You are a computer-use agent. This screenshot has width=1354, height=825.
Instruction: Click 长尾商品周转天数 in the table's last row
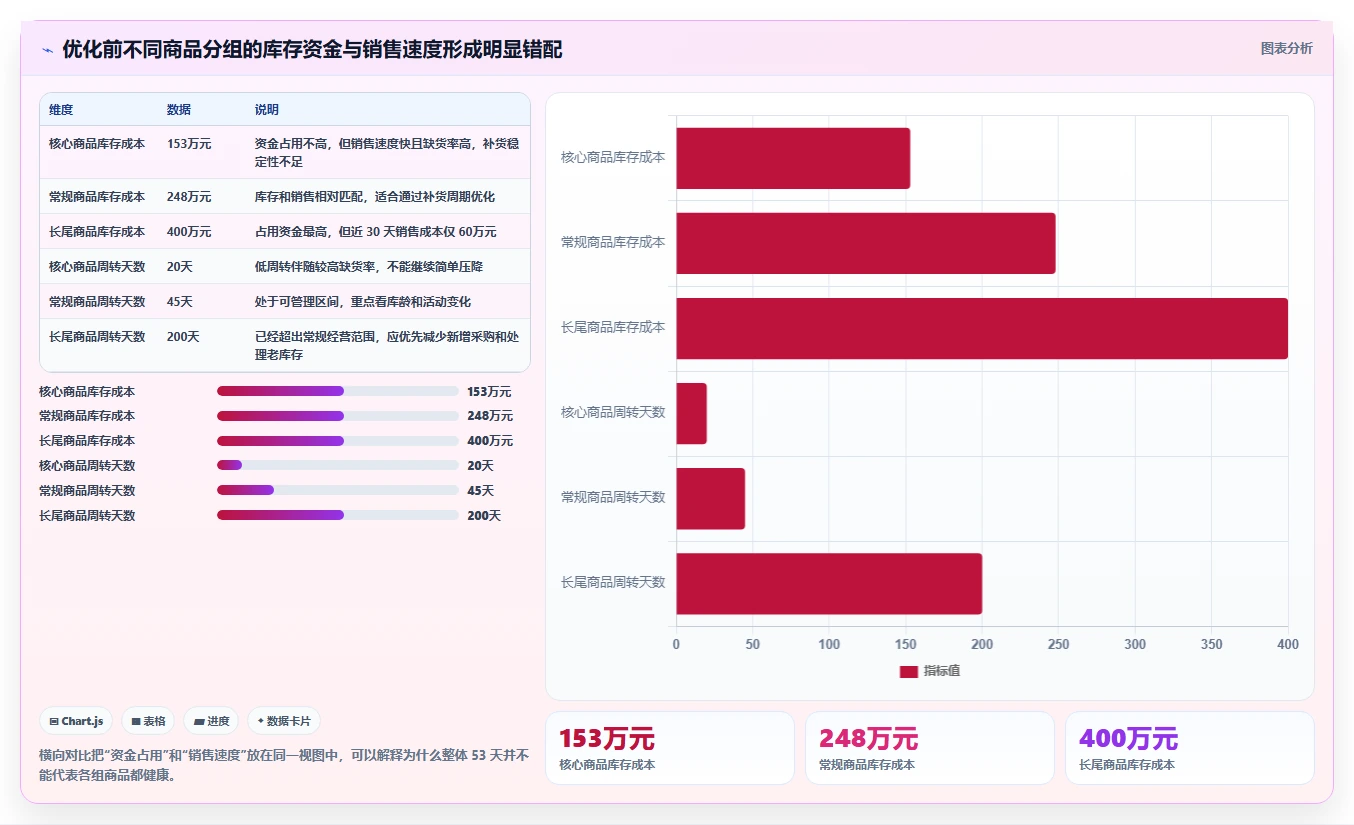tap(97, 337)
